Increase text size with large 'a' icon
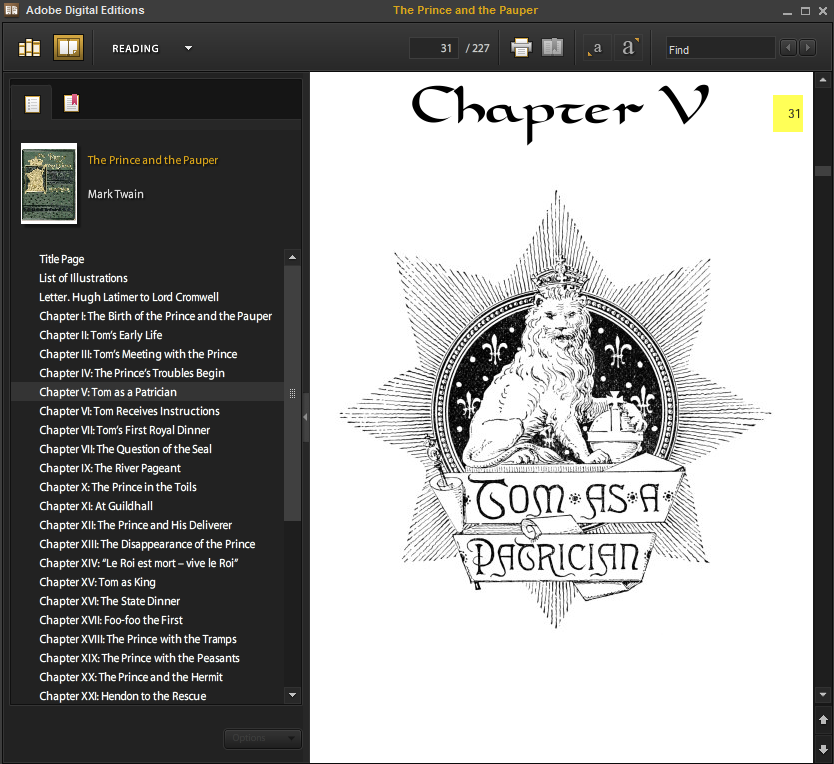The image size is (834, 764). click(628, 48)
